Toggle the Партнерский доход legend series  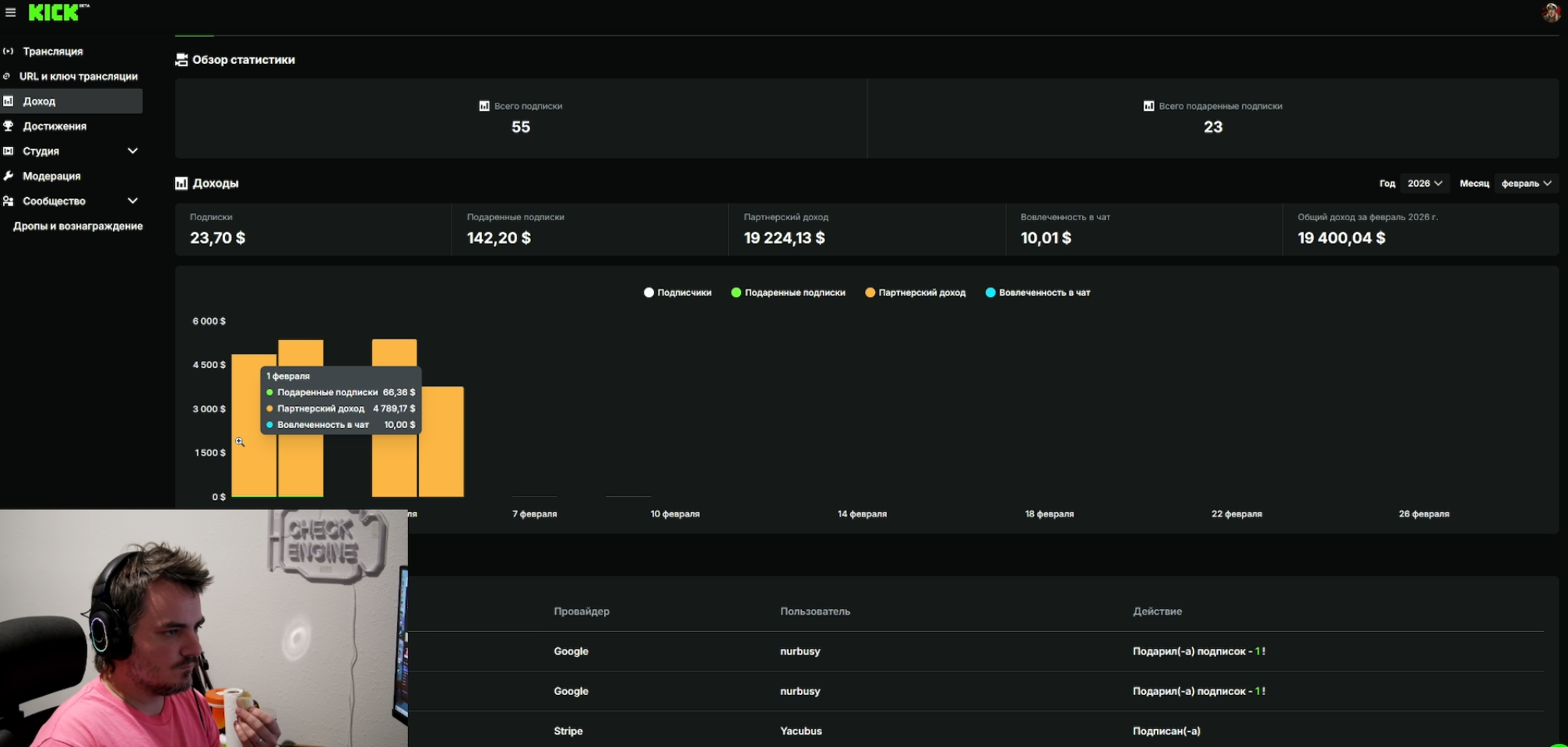[915, 293]
